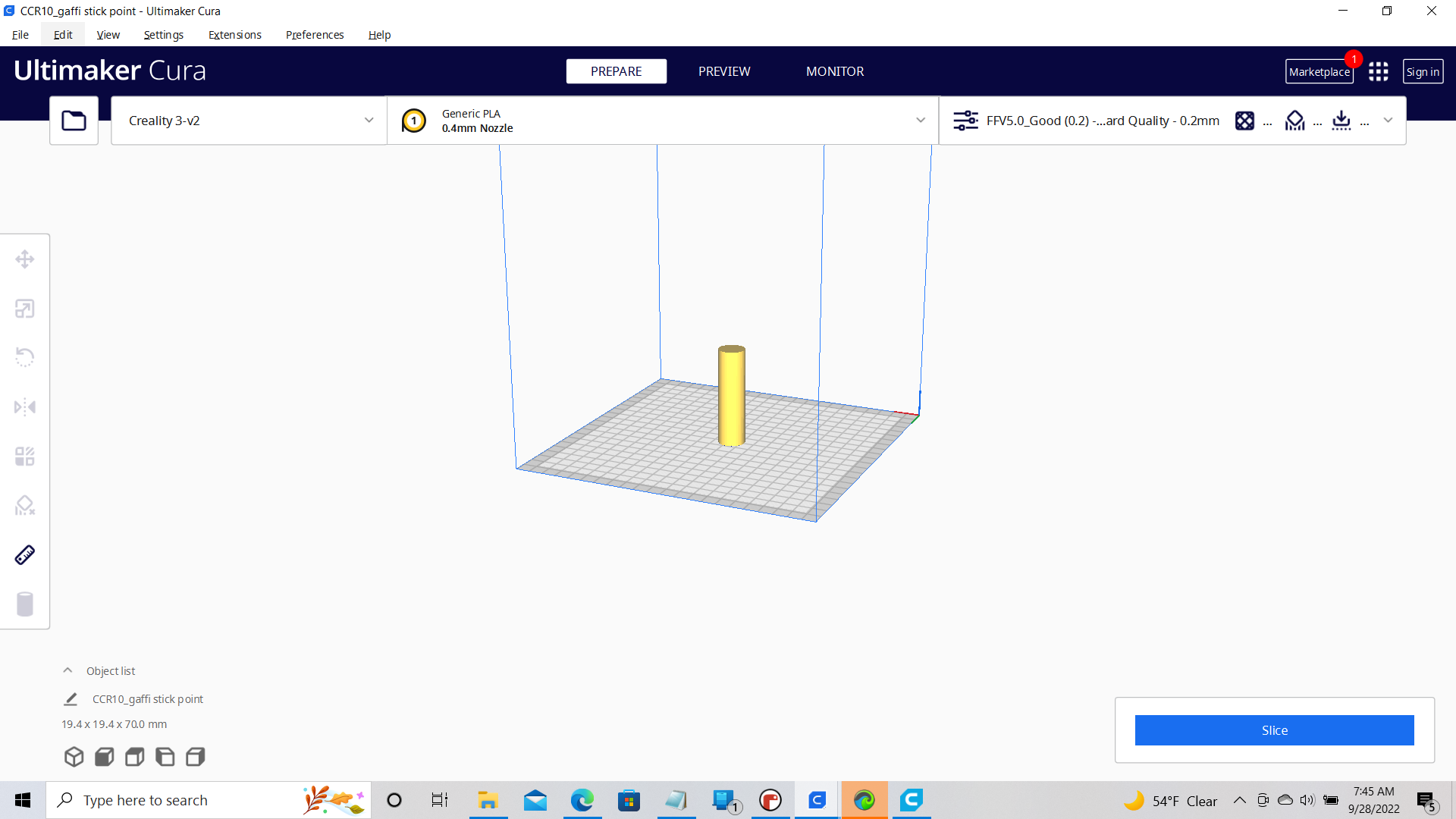Select the Rotate tool
The width and height of the screenshot is (1456, 819).
click(x=25, y=357)
